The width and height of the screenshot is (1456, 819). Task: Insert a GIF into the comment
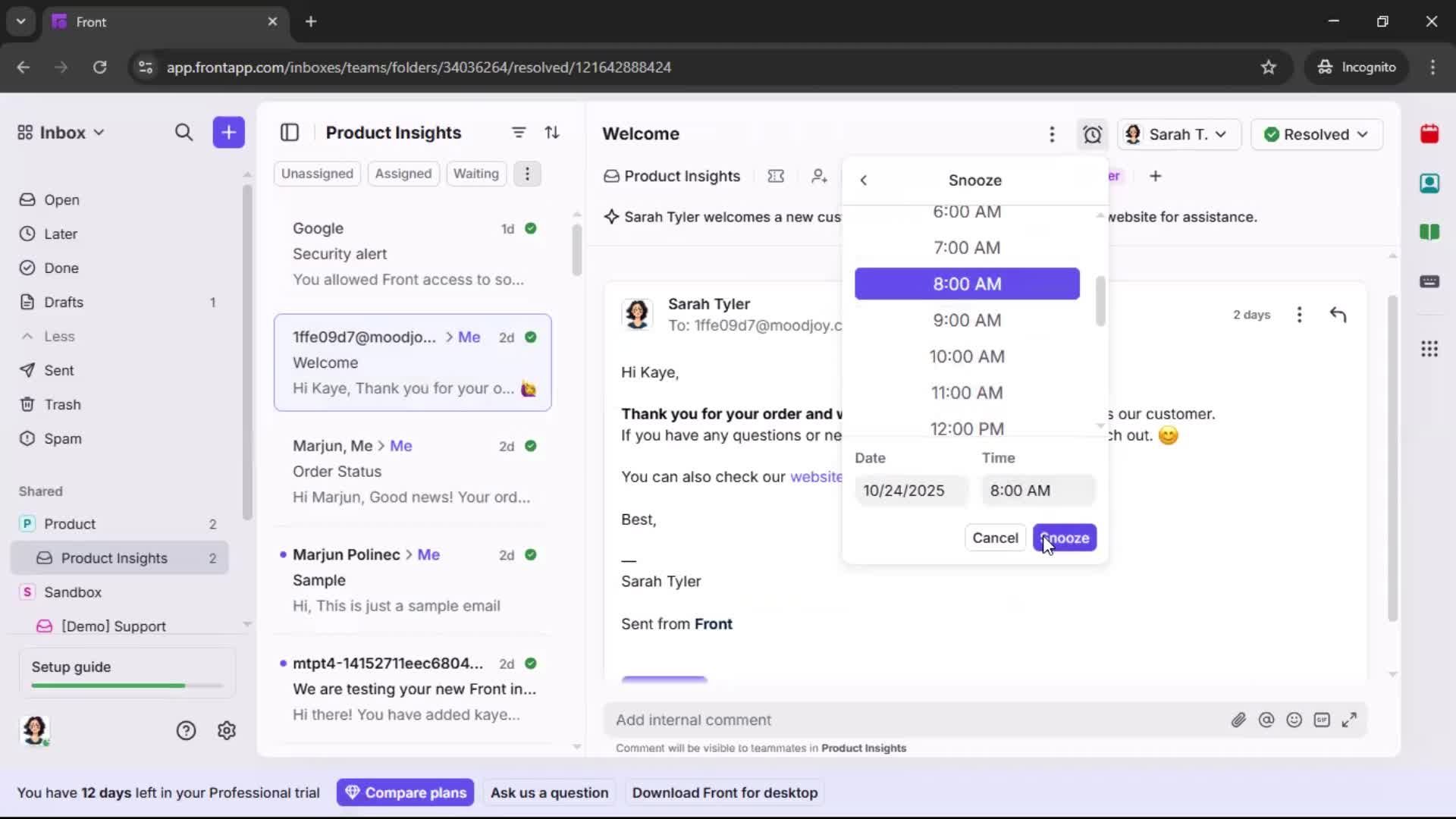click(1323, 720)
